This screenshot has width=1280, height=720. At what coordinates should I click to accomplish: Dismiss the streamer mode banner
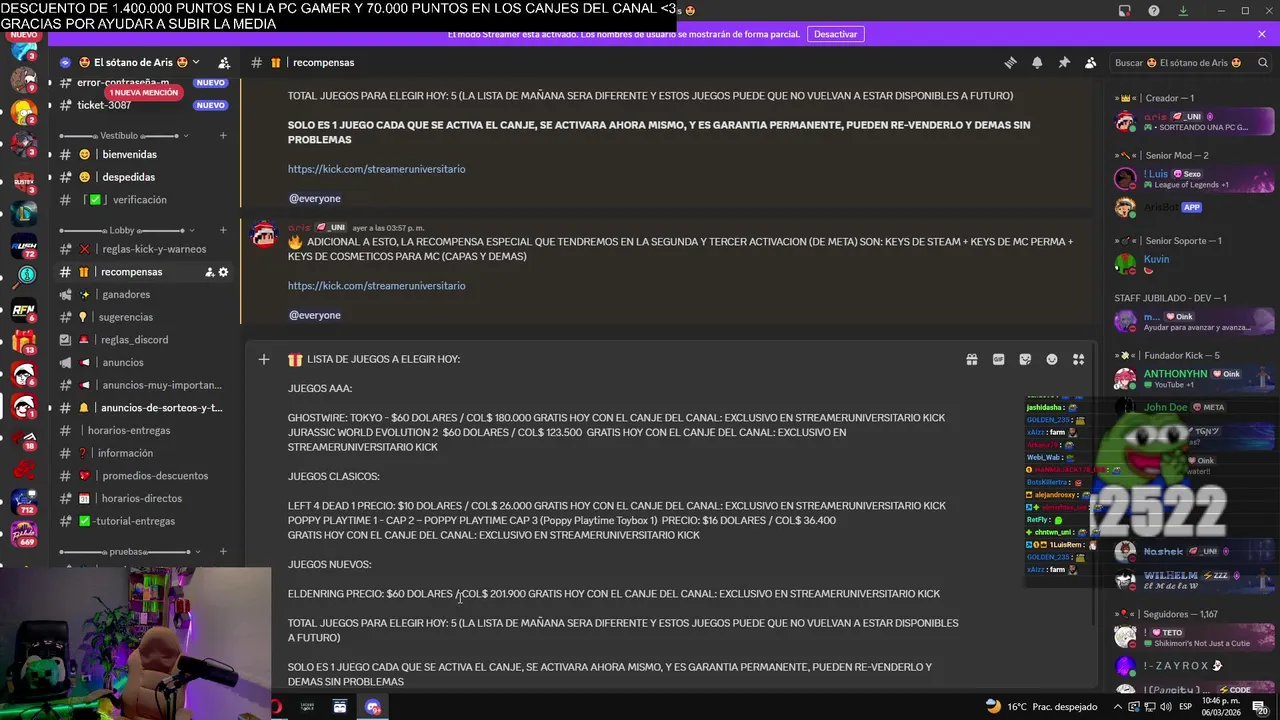coord(1262,34)
